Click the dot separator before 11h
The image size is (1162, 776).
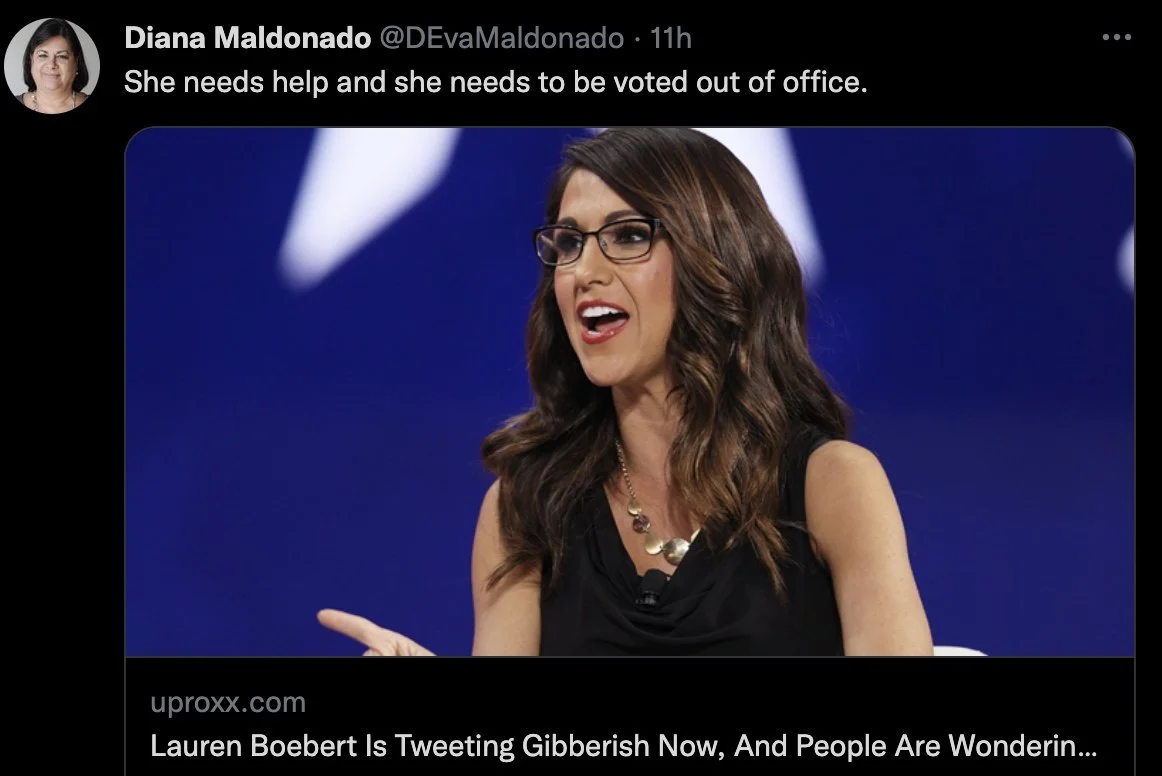(637, 39)
